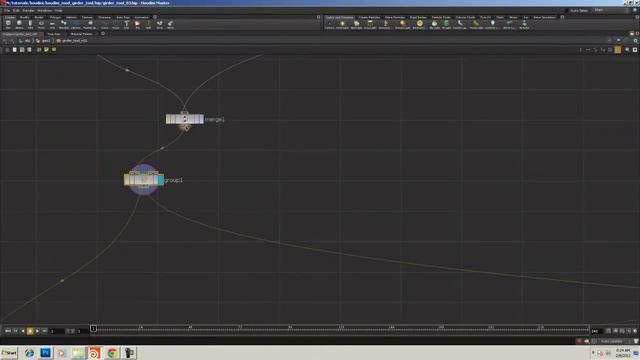Switch to the Character shelf tab
Viewport: 640px width, 360px height.
104,17
